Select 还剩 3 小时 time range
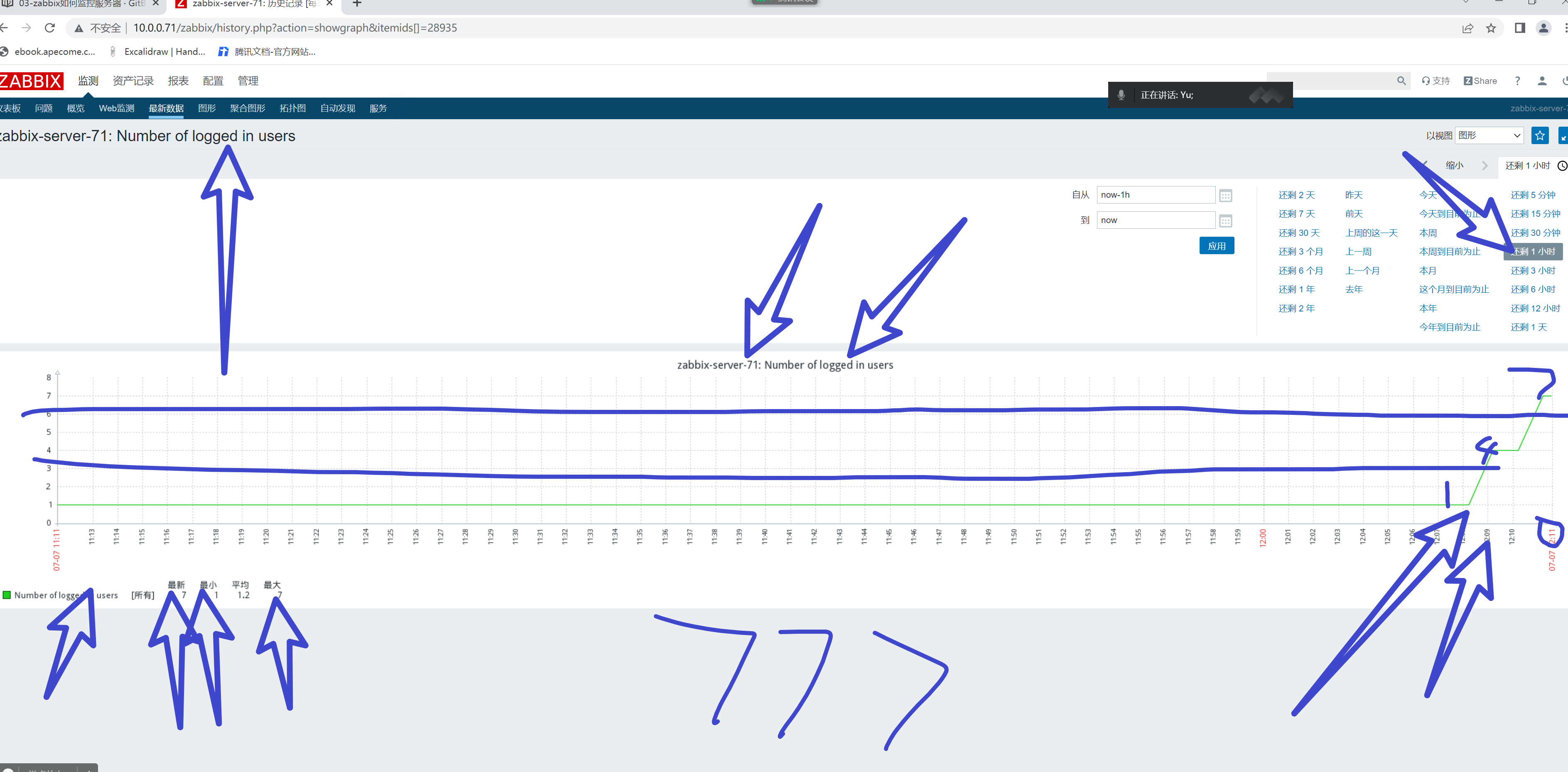This screenshot has width=1568, height=772. pos(1533,271)
